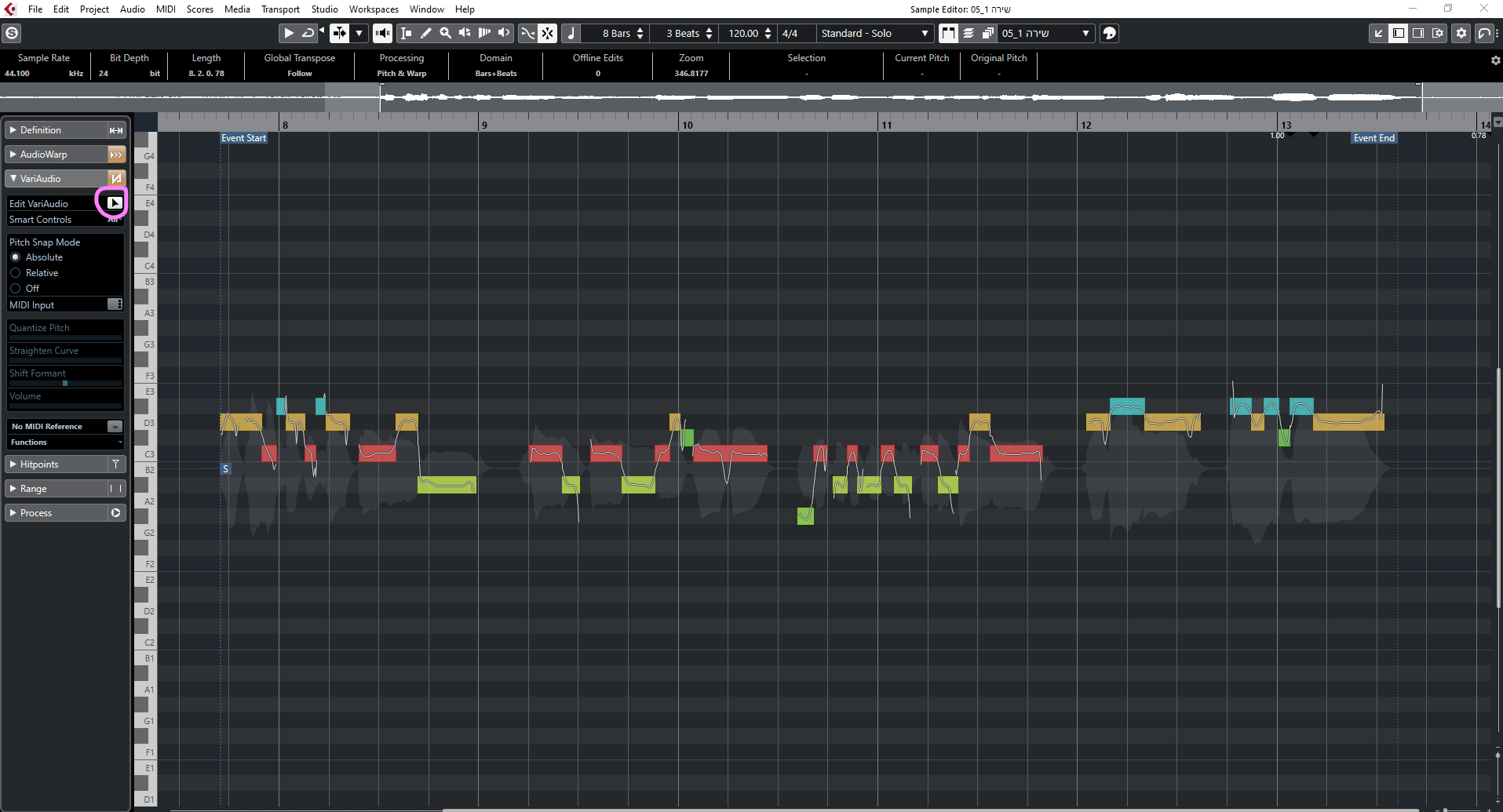Open the Studio menu
Image resolution: width=1503 pixels, height=812 pixels.
[x=324, y=9]
